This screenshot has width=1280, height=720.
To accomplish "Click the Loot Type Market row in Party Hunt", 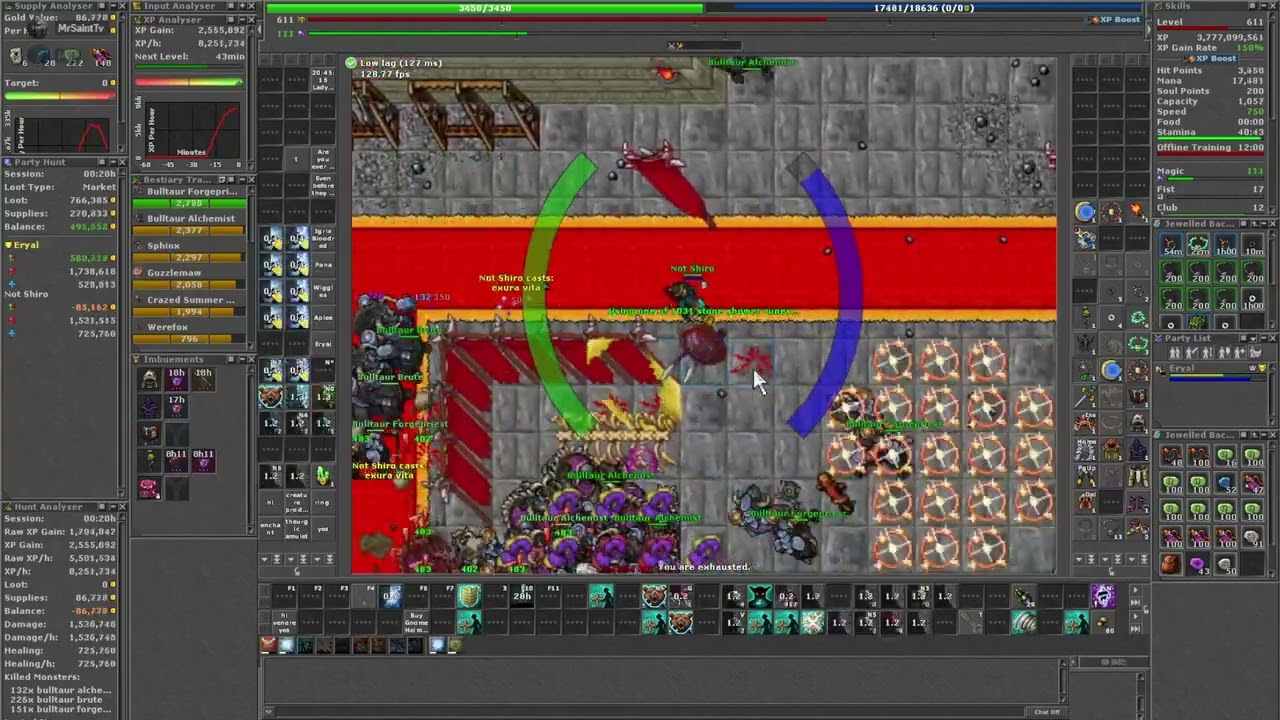I will (59, 187).
